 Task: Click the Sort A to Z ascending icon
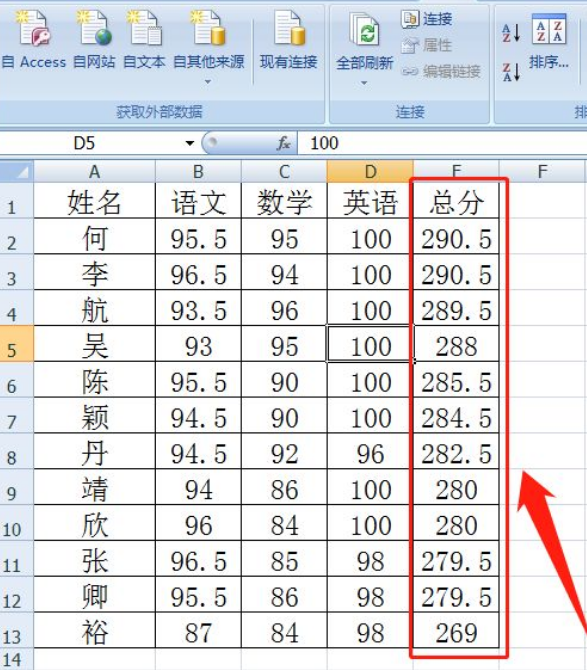coord(511,33)
